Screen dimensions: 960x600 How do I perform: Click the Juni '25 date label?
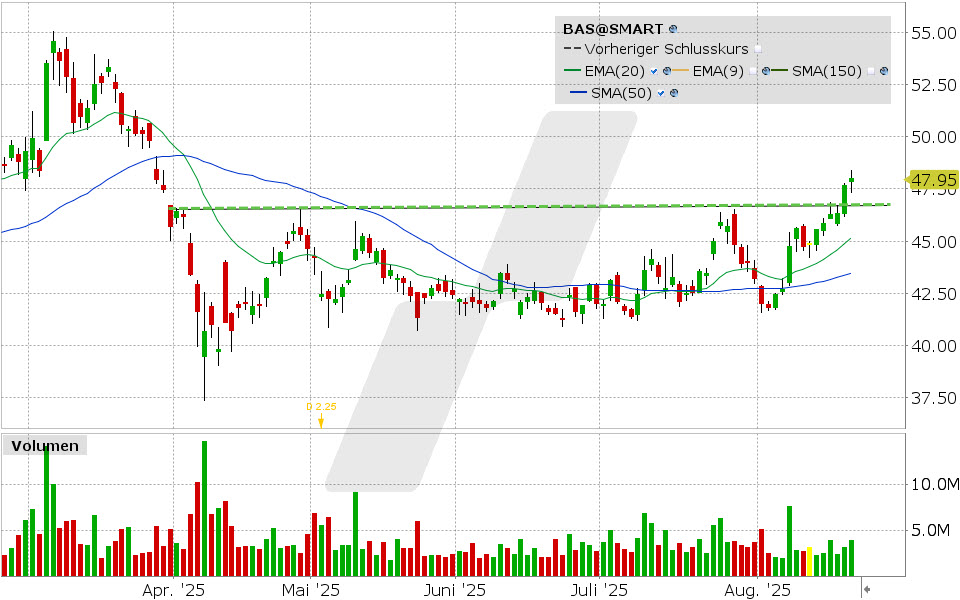[x=455, y=590]
